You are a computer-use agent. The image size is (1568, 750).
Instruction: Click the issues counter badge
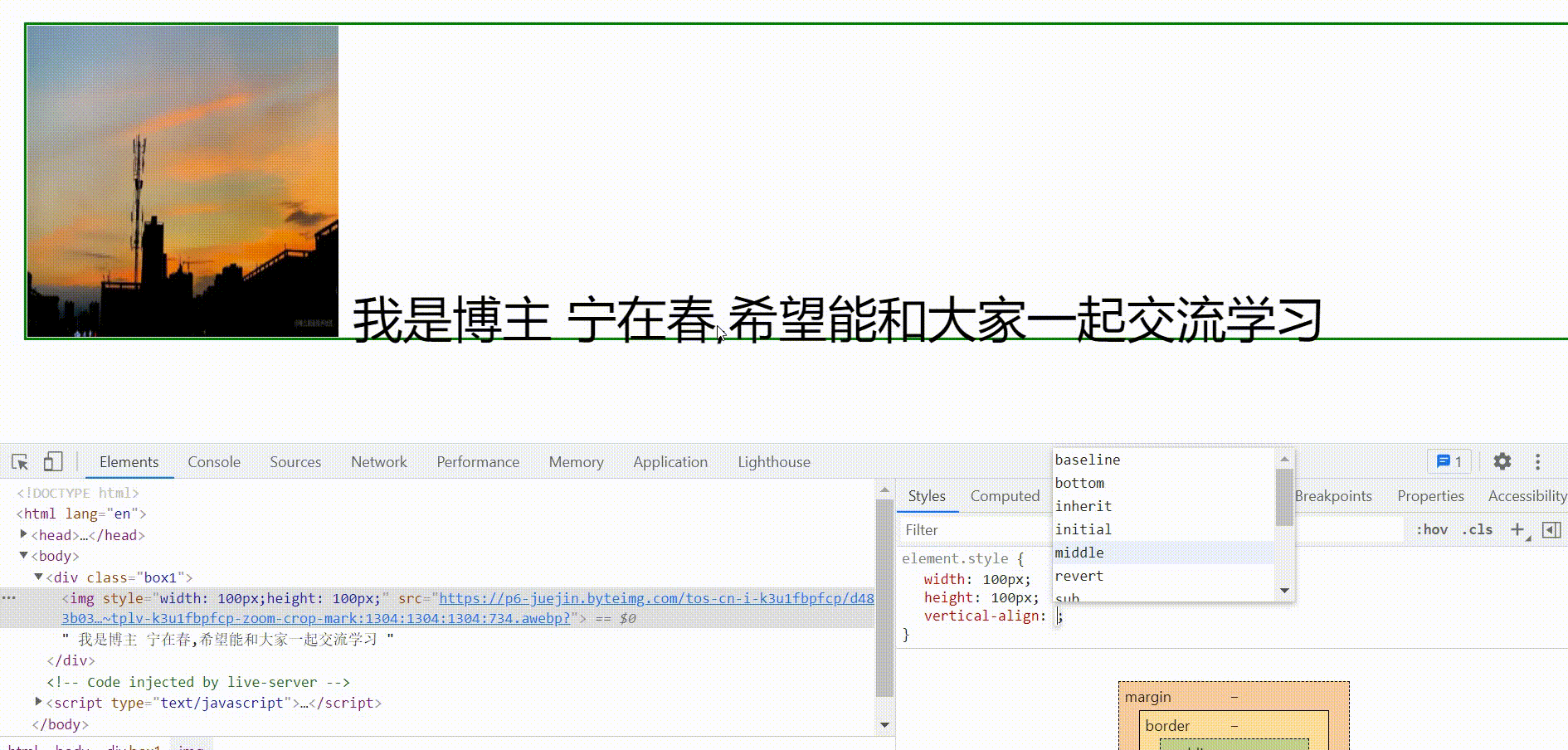point(1449,461)
